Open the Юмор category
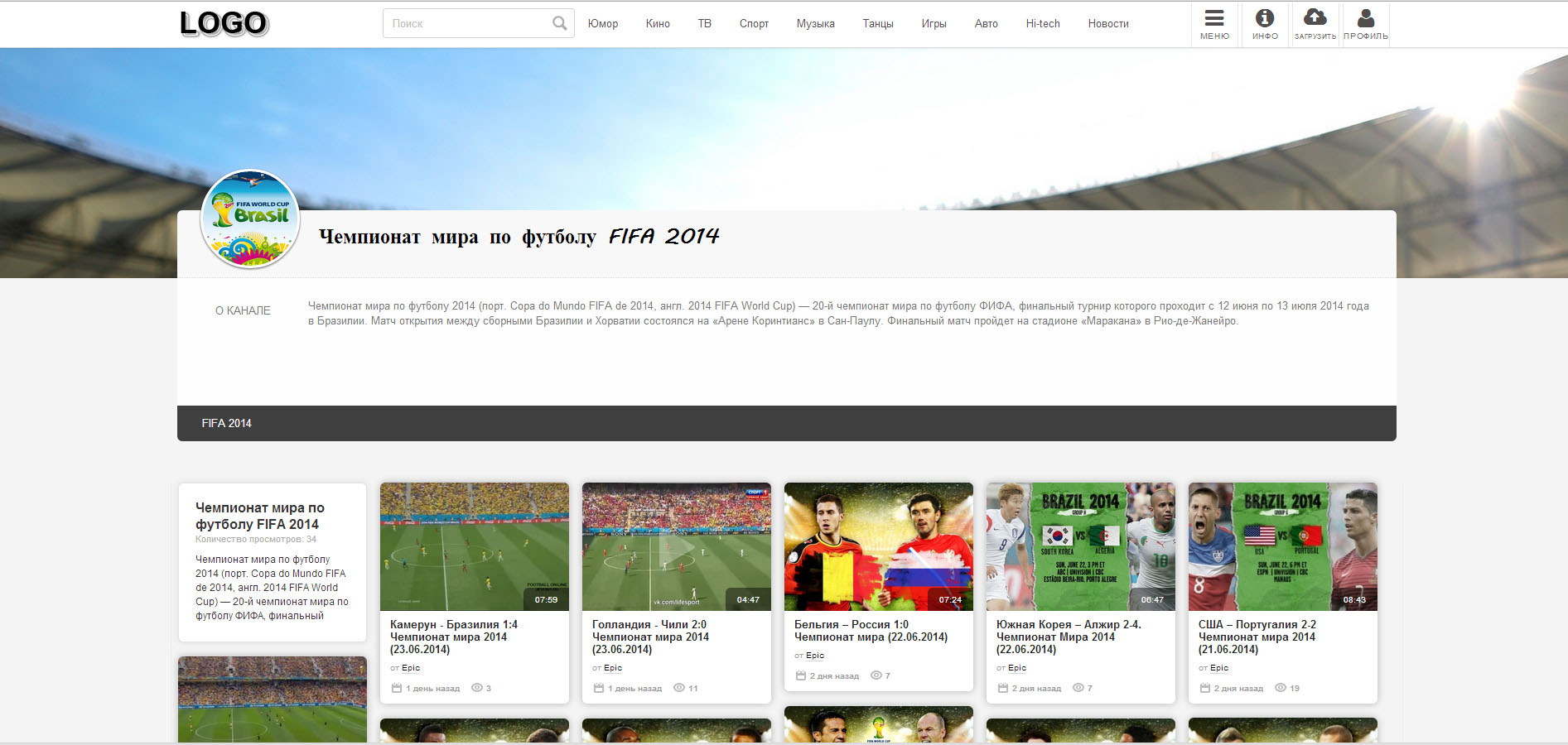 coord(603,23)
